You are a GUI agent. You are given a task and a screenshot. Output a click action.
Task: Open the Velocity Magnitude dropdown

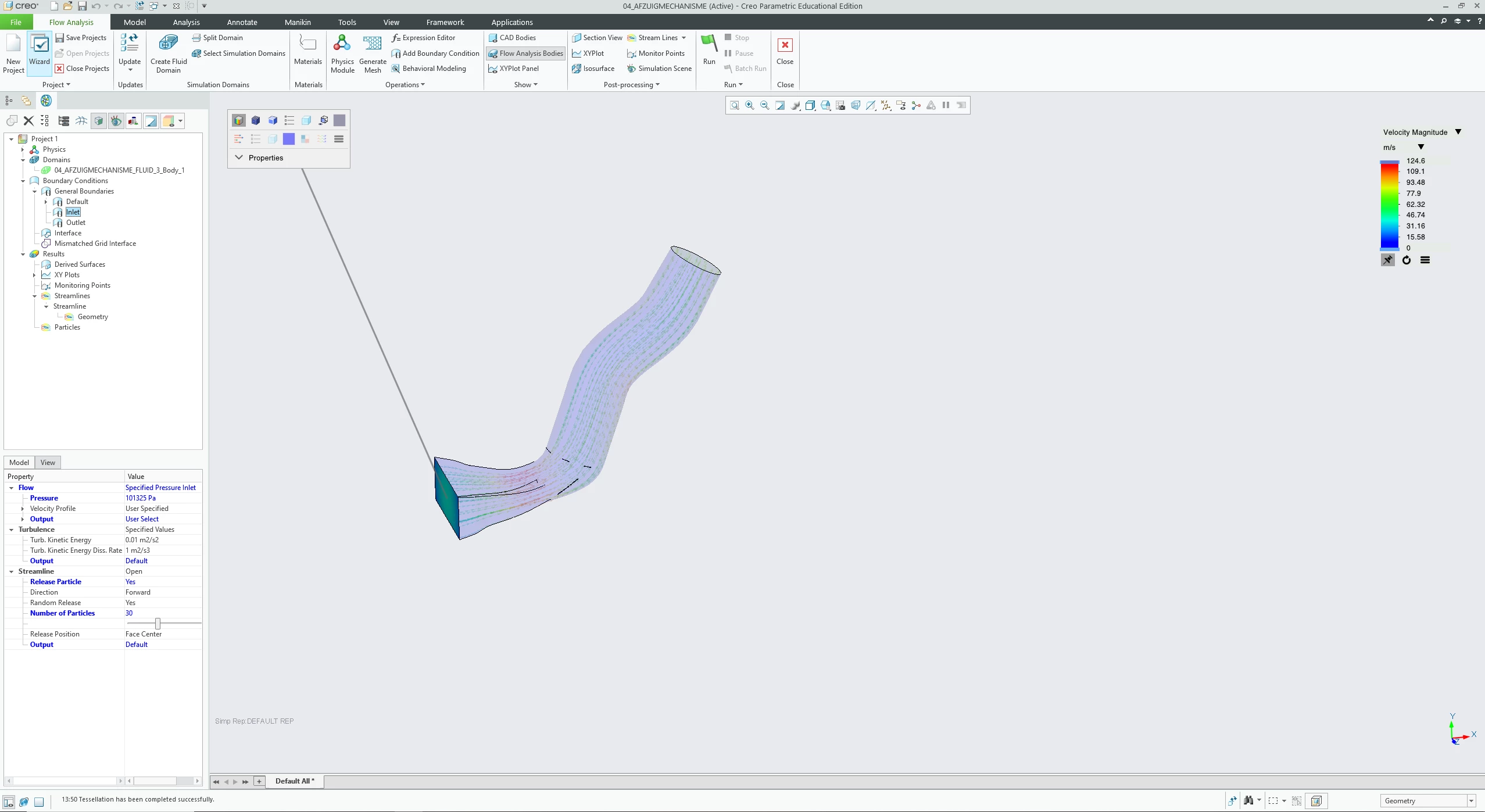click(x=1458, y=132)
